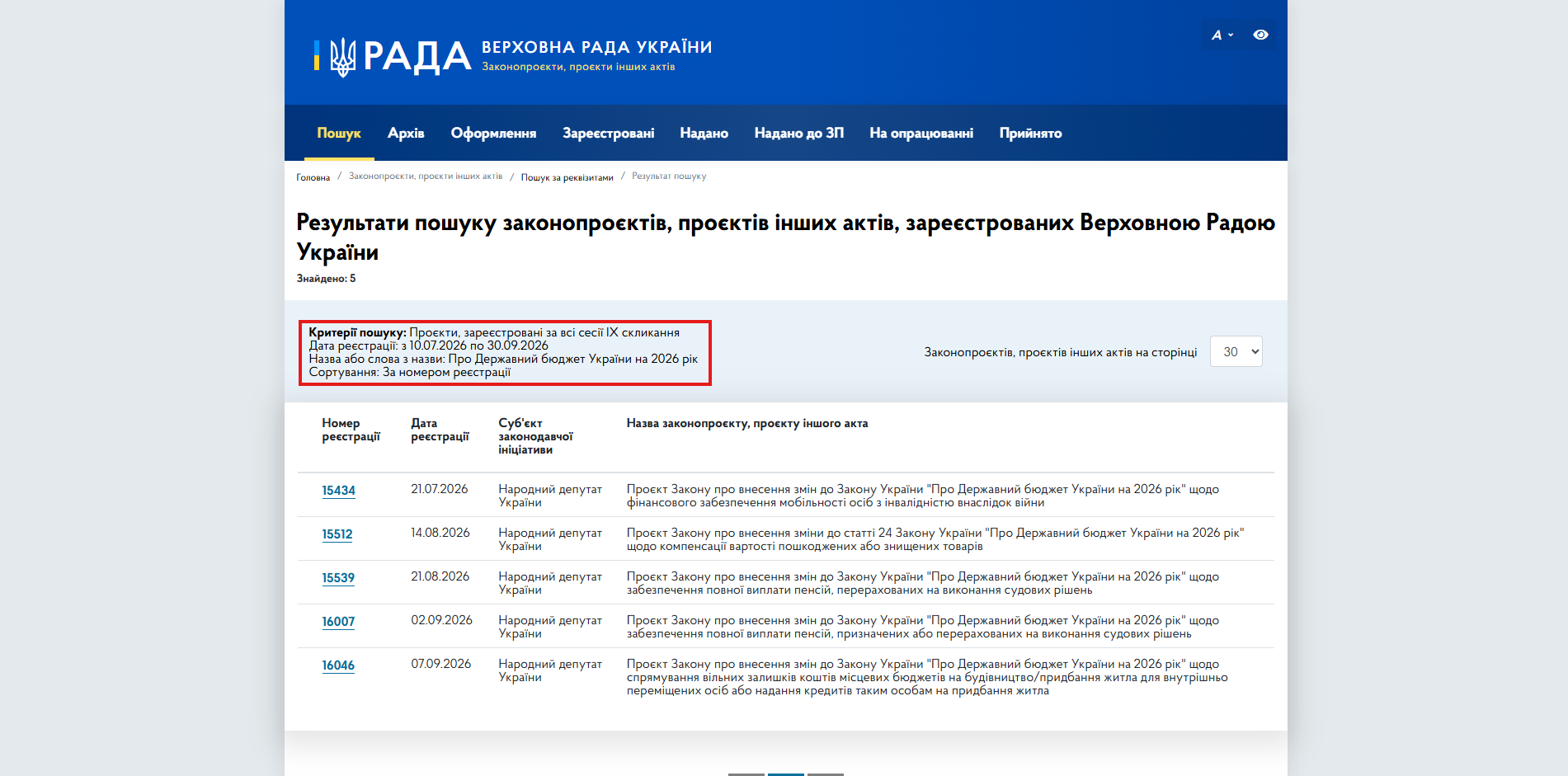Click the bill title about 'мобільності осіб з інвалідністю'
1568x776 pixels.
coord(923,496)
